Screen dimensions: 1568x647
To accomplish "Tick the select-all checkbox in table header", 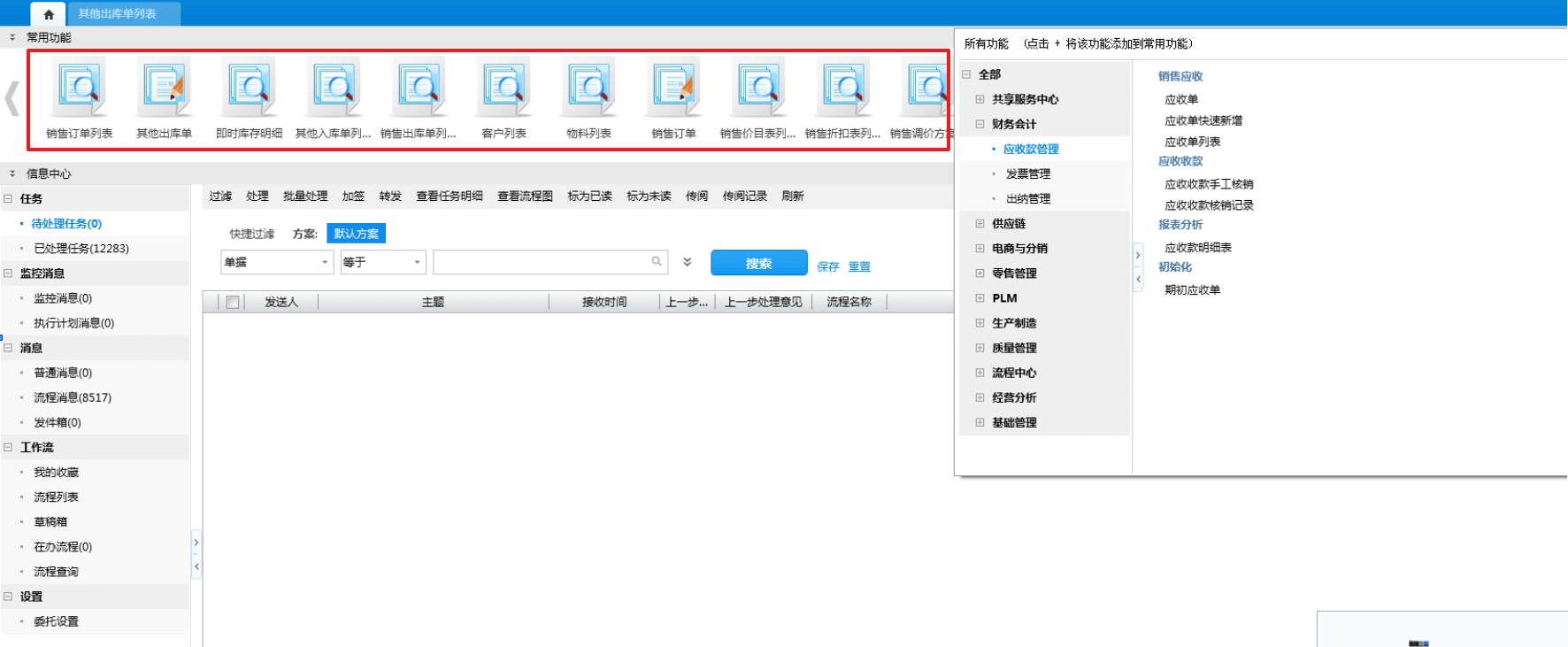I will pos(233,302).
